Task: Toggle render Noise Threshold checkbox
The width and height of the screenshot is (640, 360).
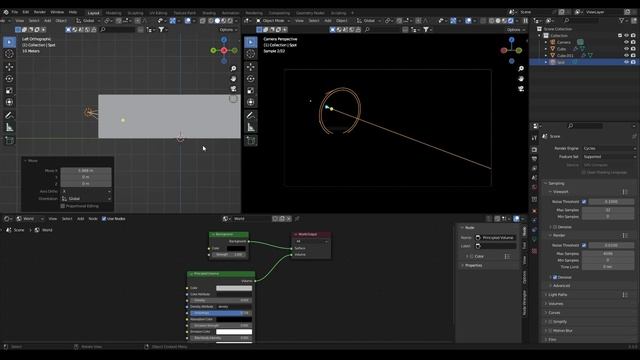Action: 584,245
